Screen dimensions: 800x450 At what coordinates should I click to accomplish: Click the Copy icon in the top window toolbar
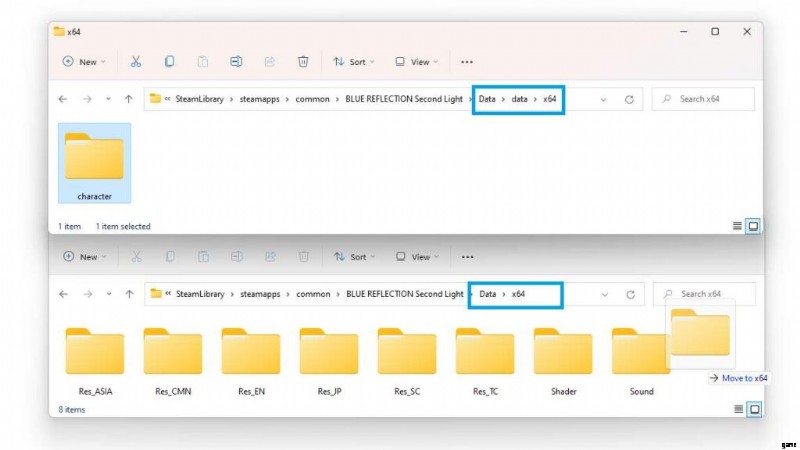click(x=169, y=62)
